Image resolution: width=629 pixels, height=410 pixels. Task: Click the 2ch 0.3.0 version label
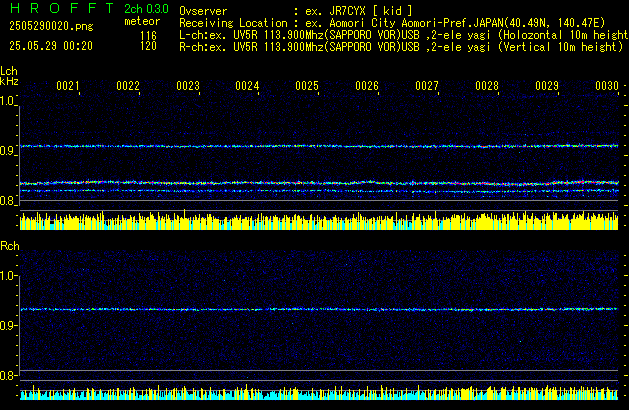tap(146, 9)
